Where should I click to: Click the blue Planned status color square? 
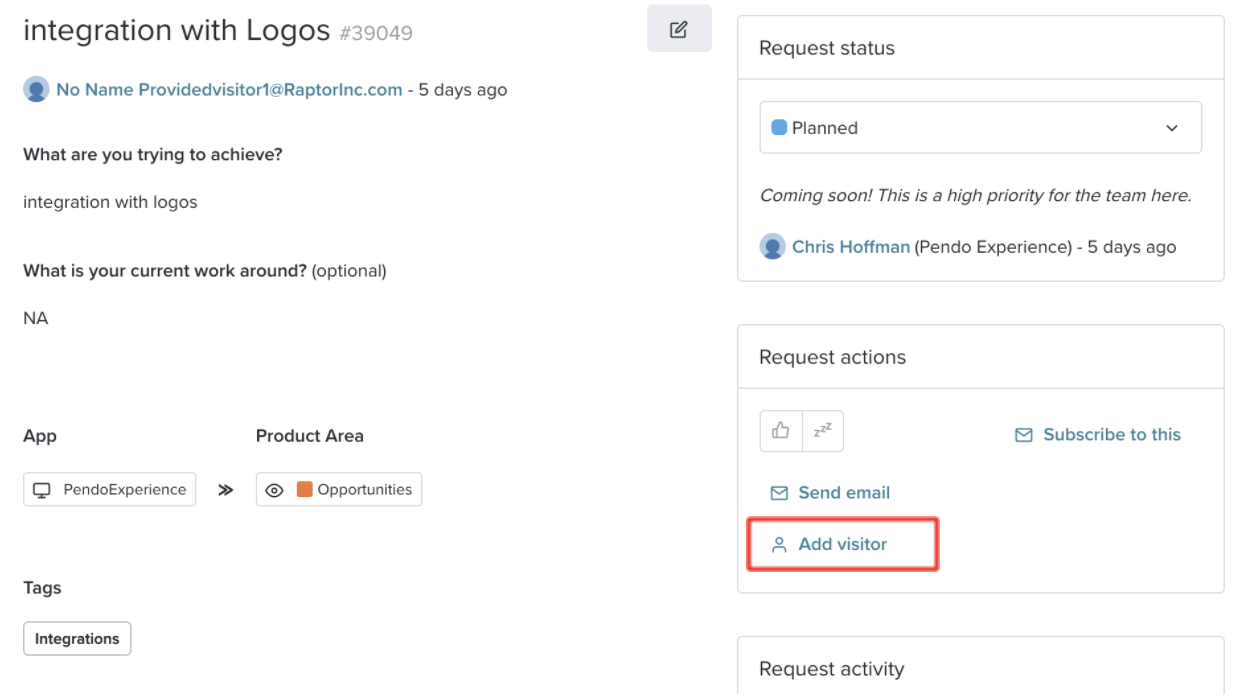click(779, 127)
